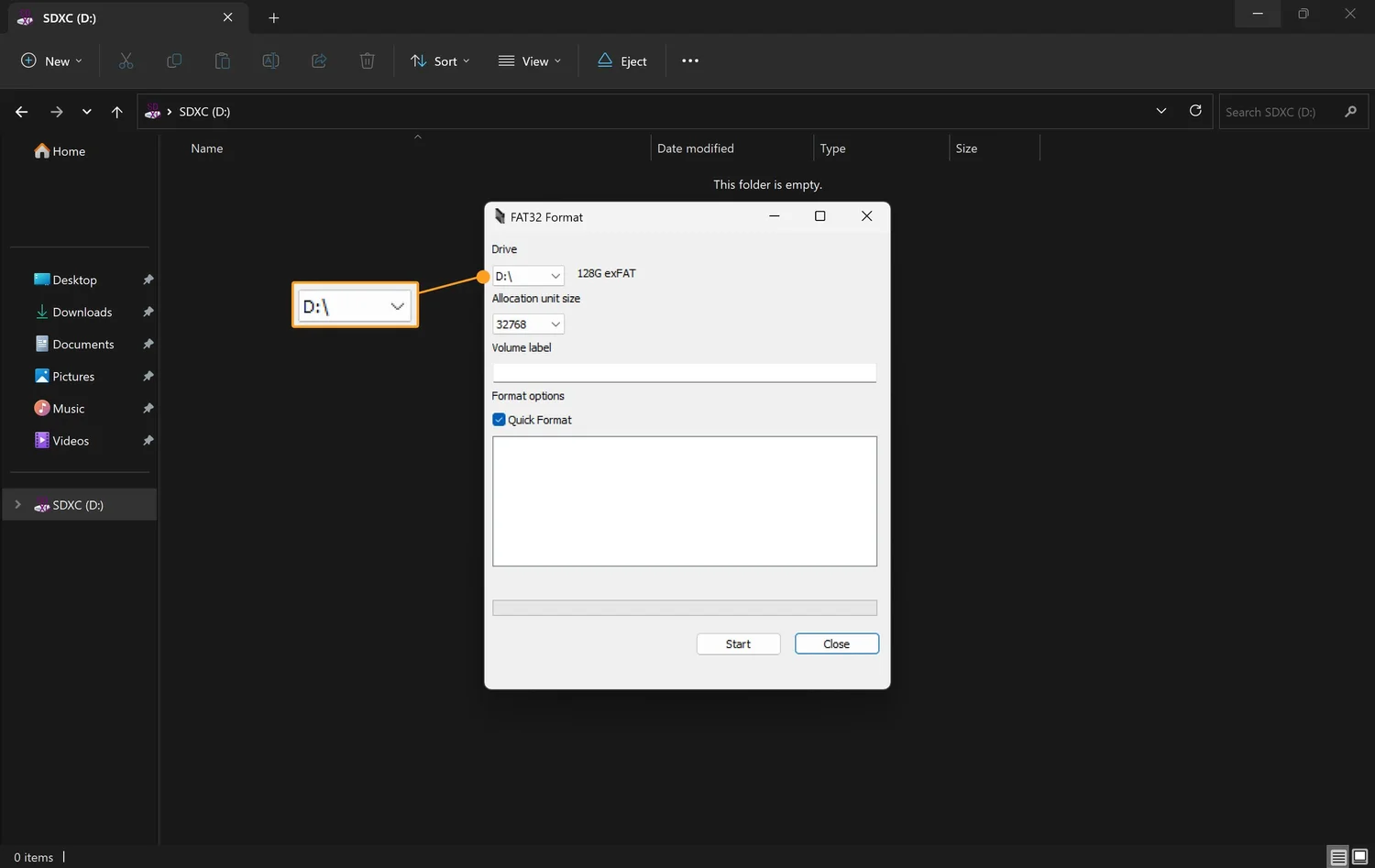This screenshot has width=1375, height=868.
Task: Click the Paste icon
Action: coord(222,60)
